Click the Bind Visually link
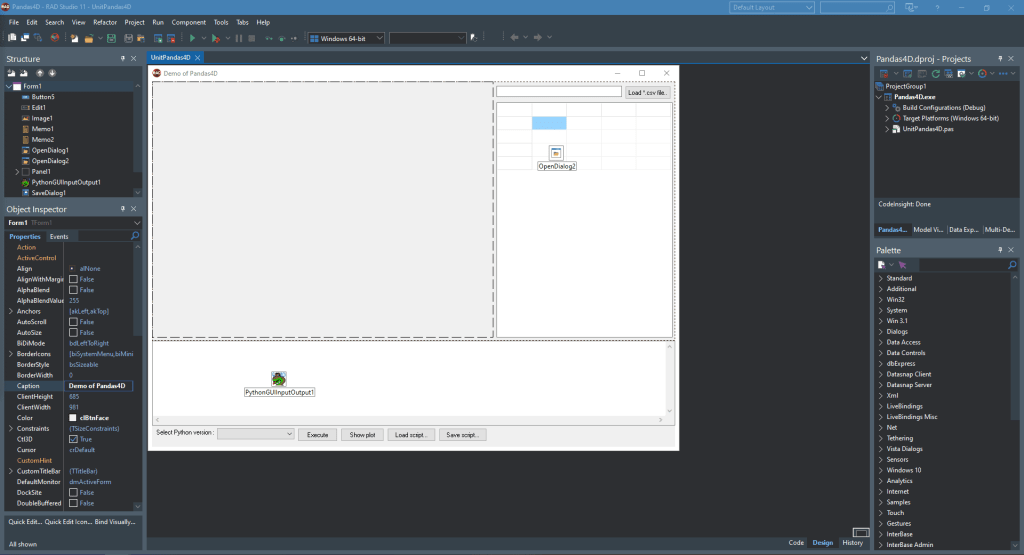 point(115,522)
